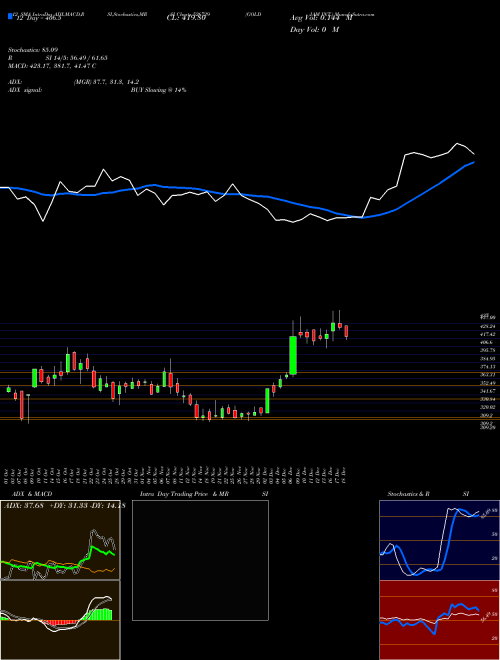This screenshot has height=660, width=500.
Task: Click the 417.42 price axis label
Action: pos(487,334)
